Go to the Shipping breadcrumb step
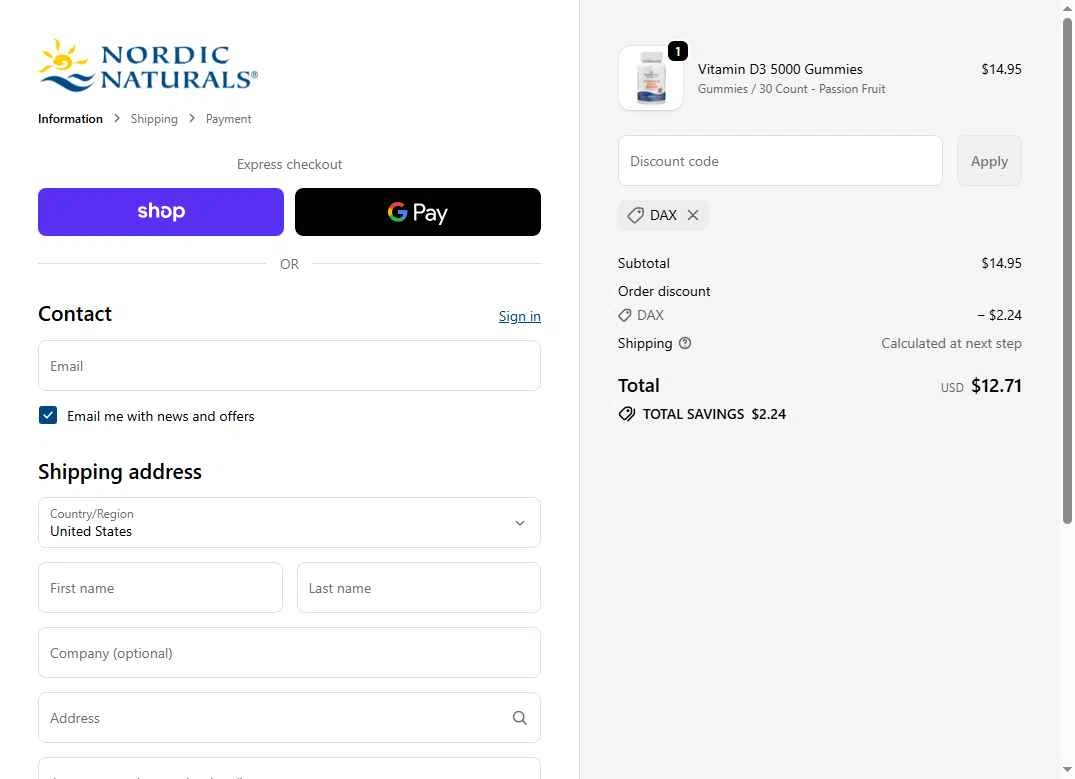Image resolution: width=1075 pixels, height=779 pixels. click(x=154, y=119)
